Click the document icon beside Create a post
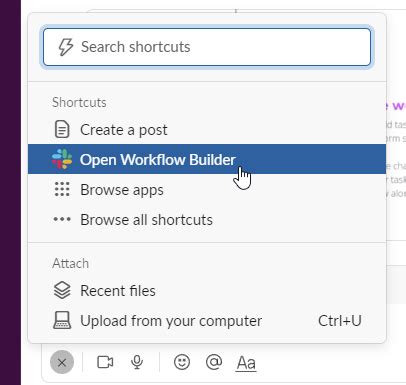 (62, 130)
